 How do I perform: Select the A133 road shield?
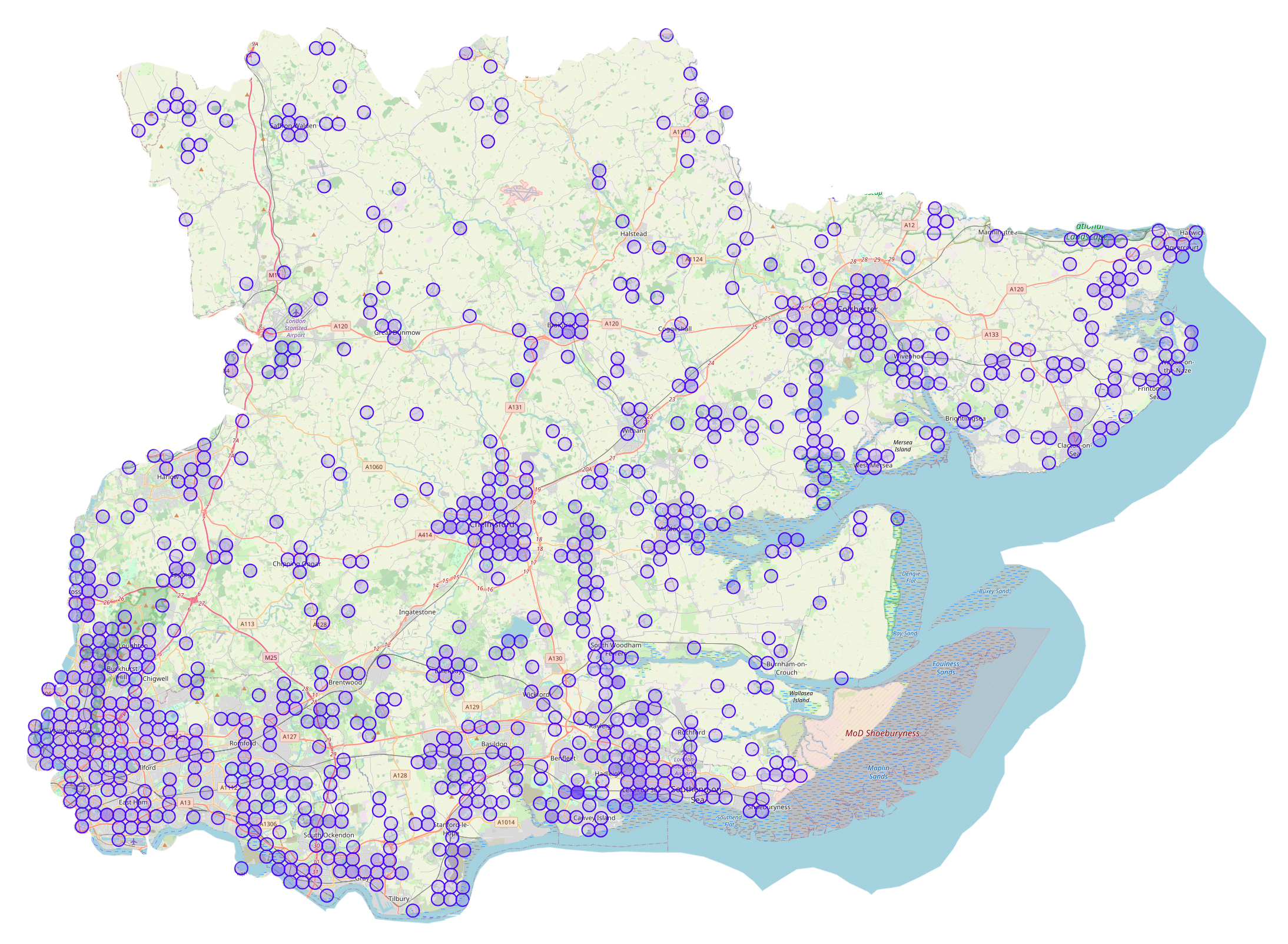pos(991,334)
